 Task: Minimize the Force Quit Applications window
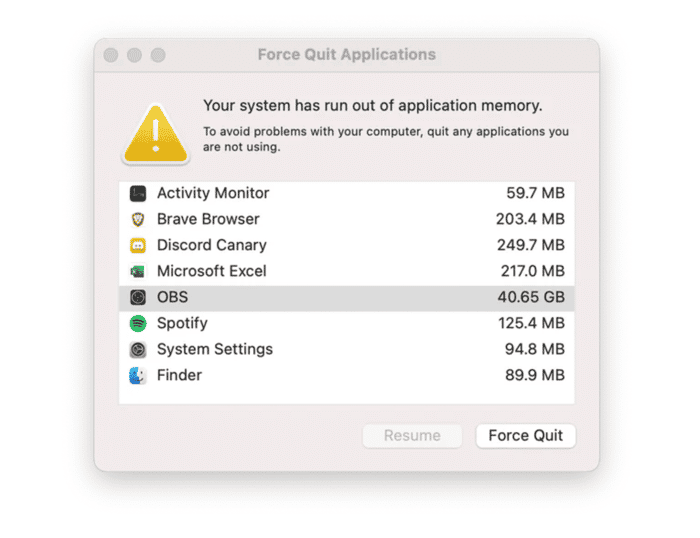point(134,55)
